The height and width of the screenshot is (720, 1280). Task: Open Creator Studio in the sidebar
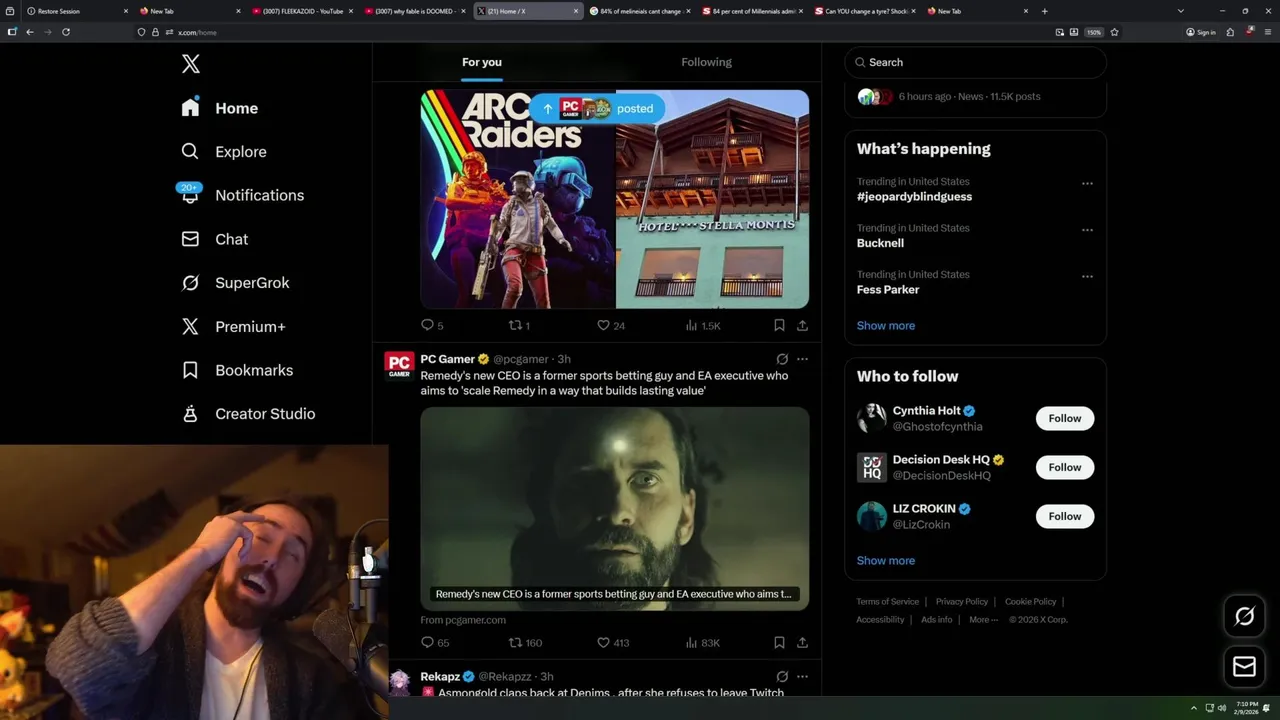[248, 414]
